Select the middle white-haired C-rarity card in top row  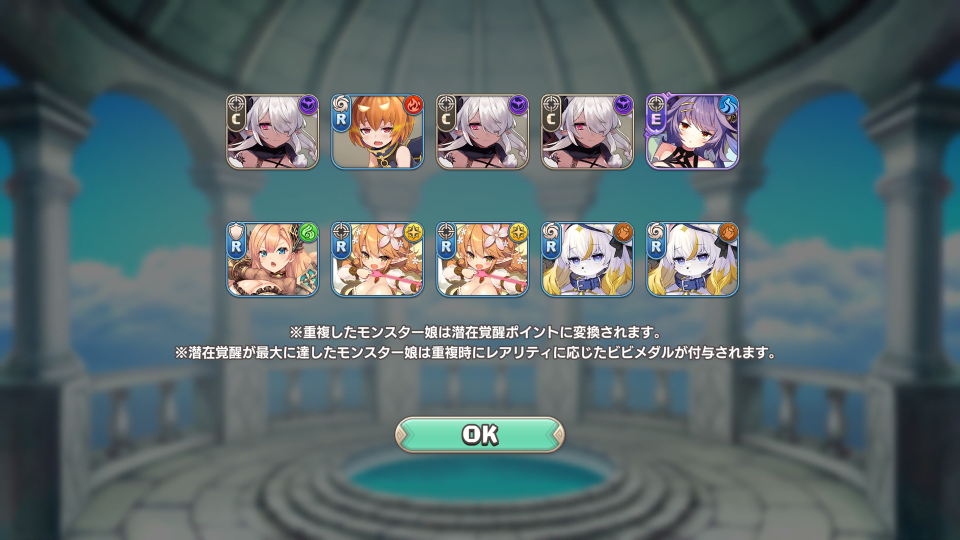(482, 132)
